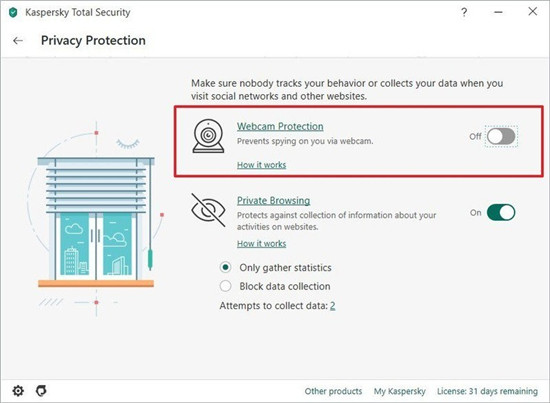550x403 pixels.
Task: Go to My Kaspersky
Action: point(400,391)
